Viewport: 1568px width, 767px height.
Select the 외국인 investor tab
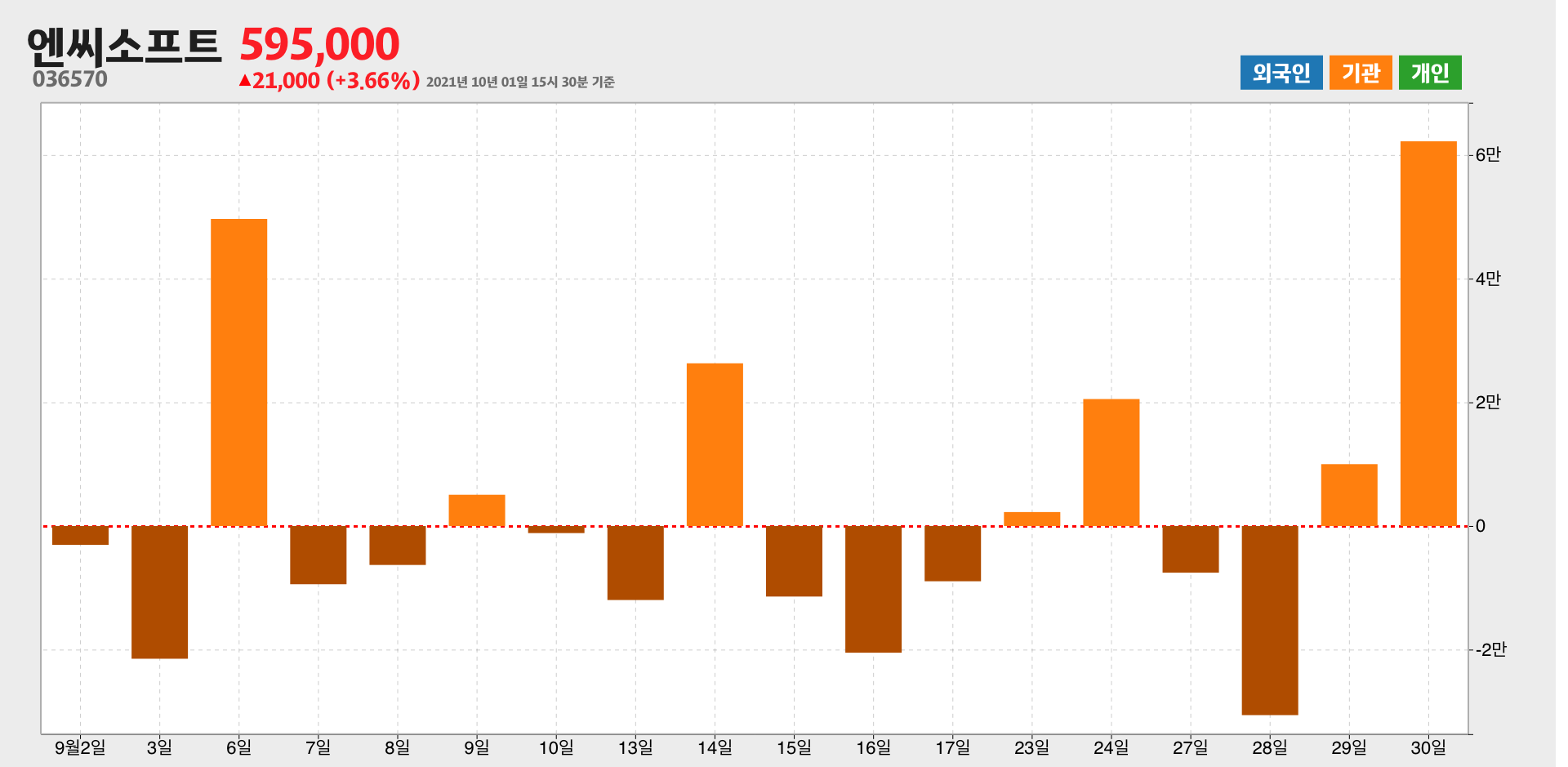pyautogui.click(x=1281, y=73)
